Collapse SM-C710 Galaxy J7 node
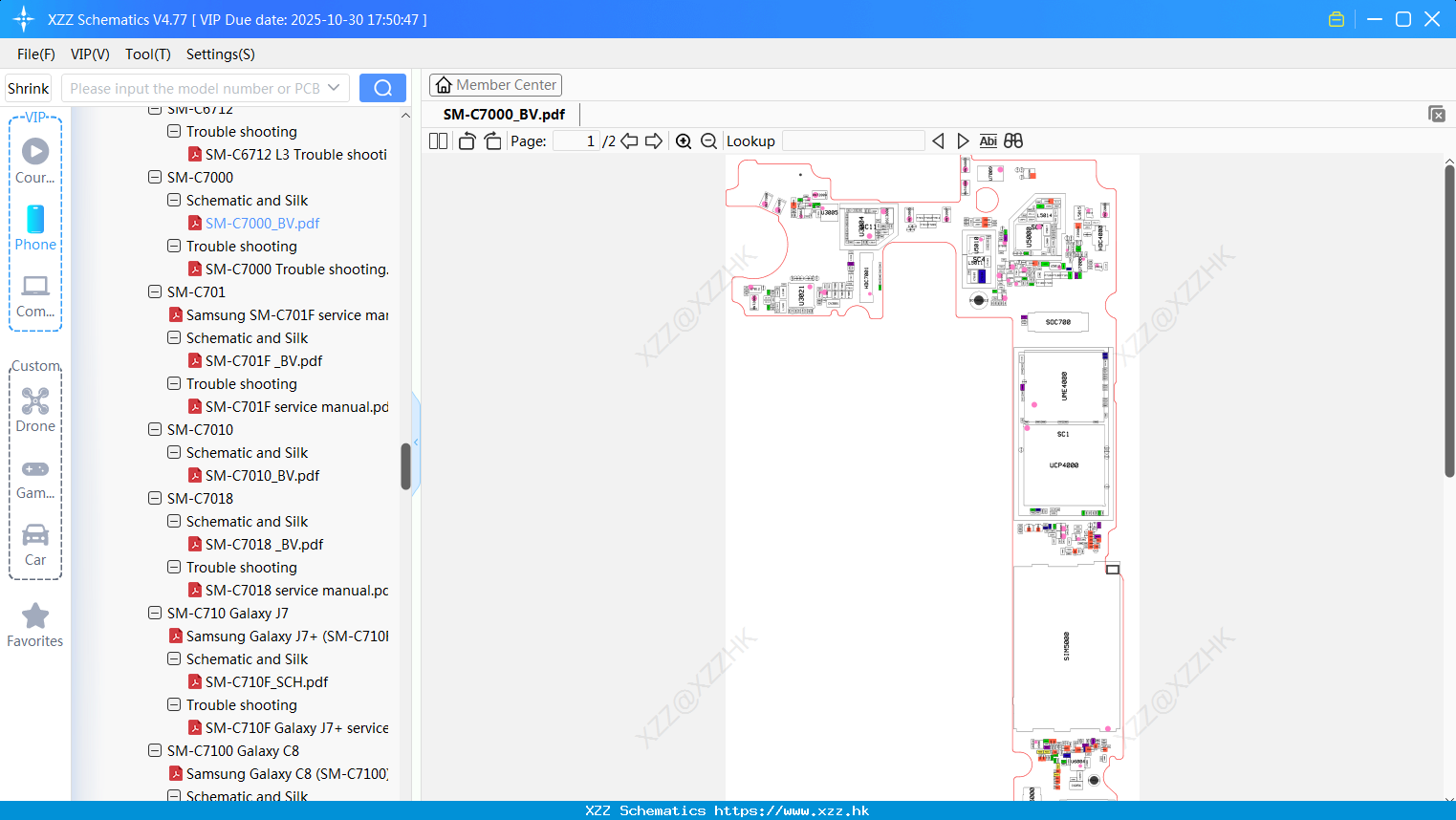Viewport: 1456px width, 820px height. (155, 613)
